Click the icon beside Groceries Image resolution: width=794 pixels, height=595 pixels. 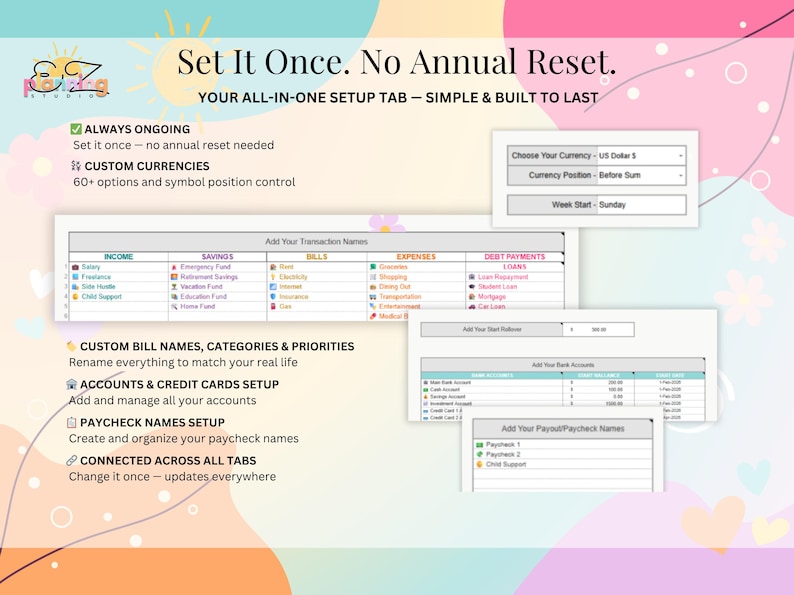(373, 267)
